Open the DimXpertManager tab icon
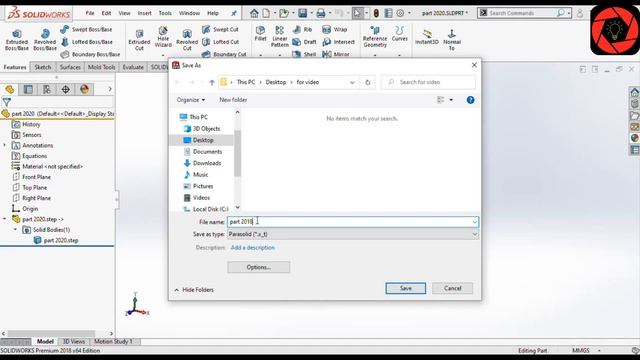This screenshot has width=640, height=360. pyautogui.click(x=66, y=89)
